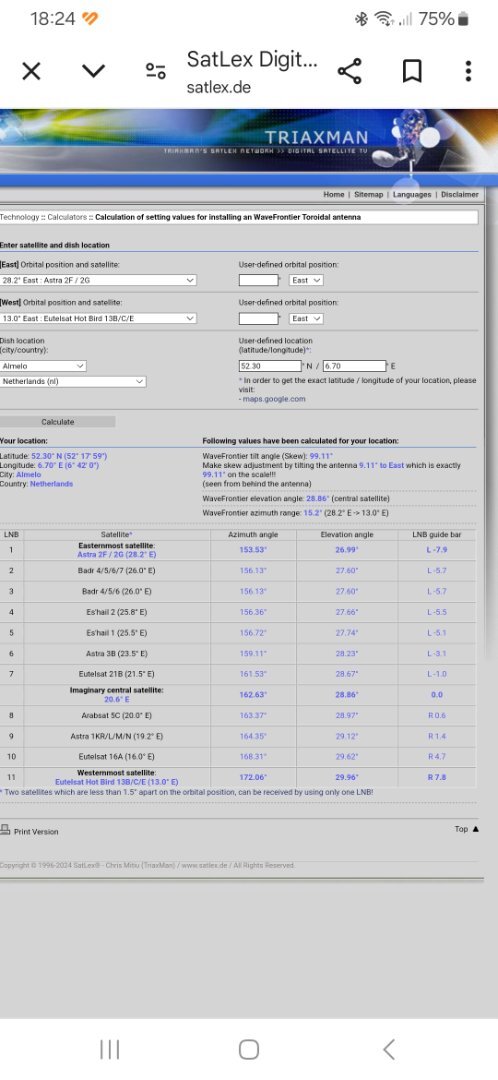The height and width of the screenshot is (1080, 498).
Task: Open the Sitemap menu link
Action: tap(369, 194)
